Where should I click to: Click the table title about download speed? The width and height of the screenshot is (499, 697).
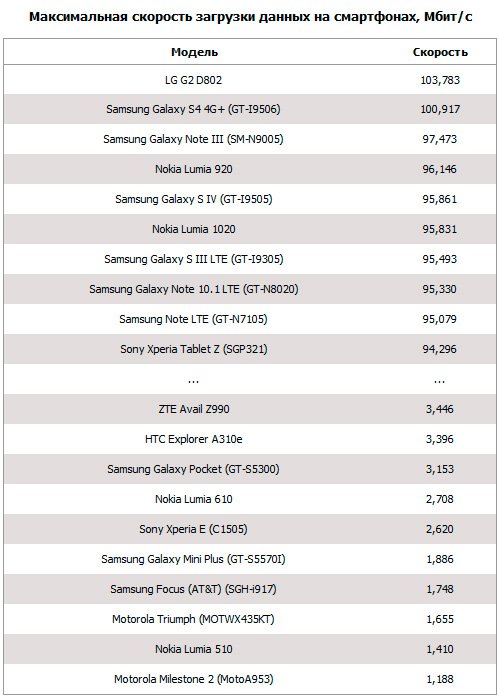251,17
